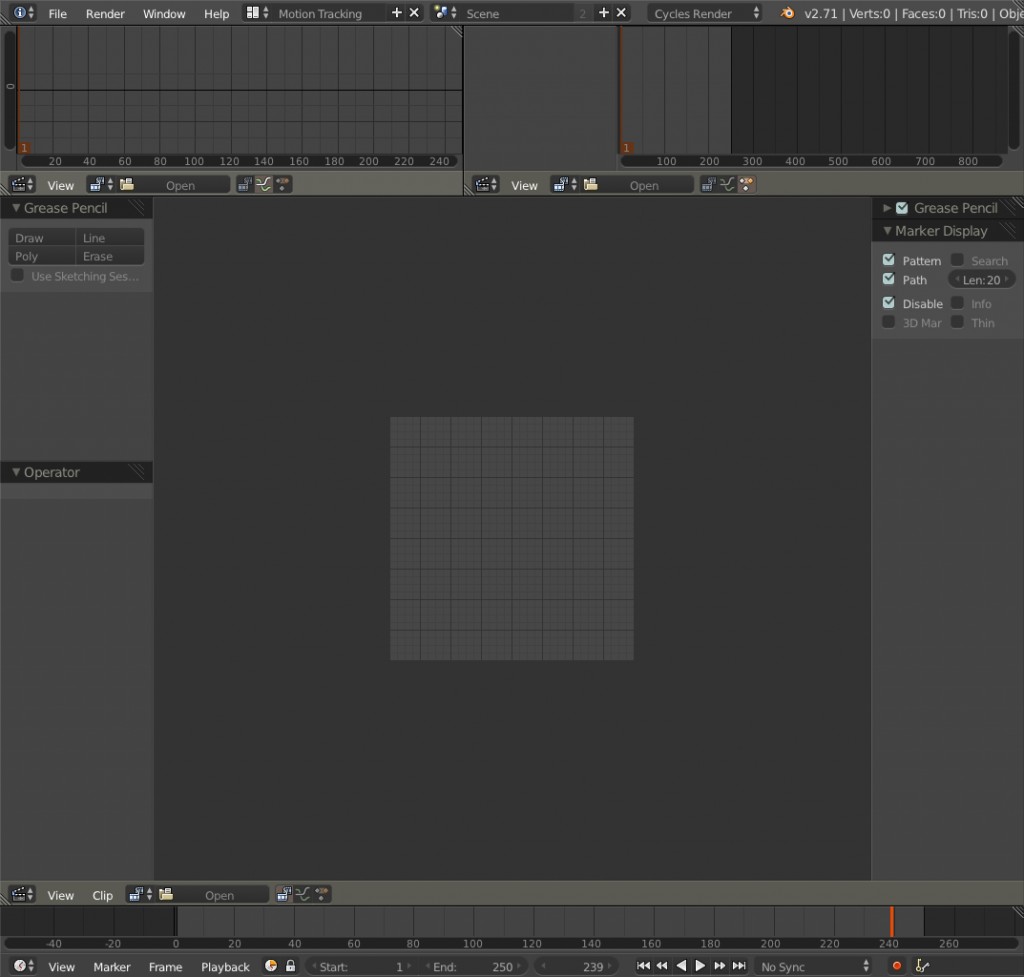Click the red record button in the timeline
Viewport: 1024px width, 977px height.
897,965
